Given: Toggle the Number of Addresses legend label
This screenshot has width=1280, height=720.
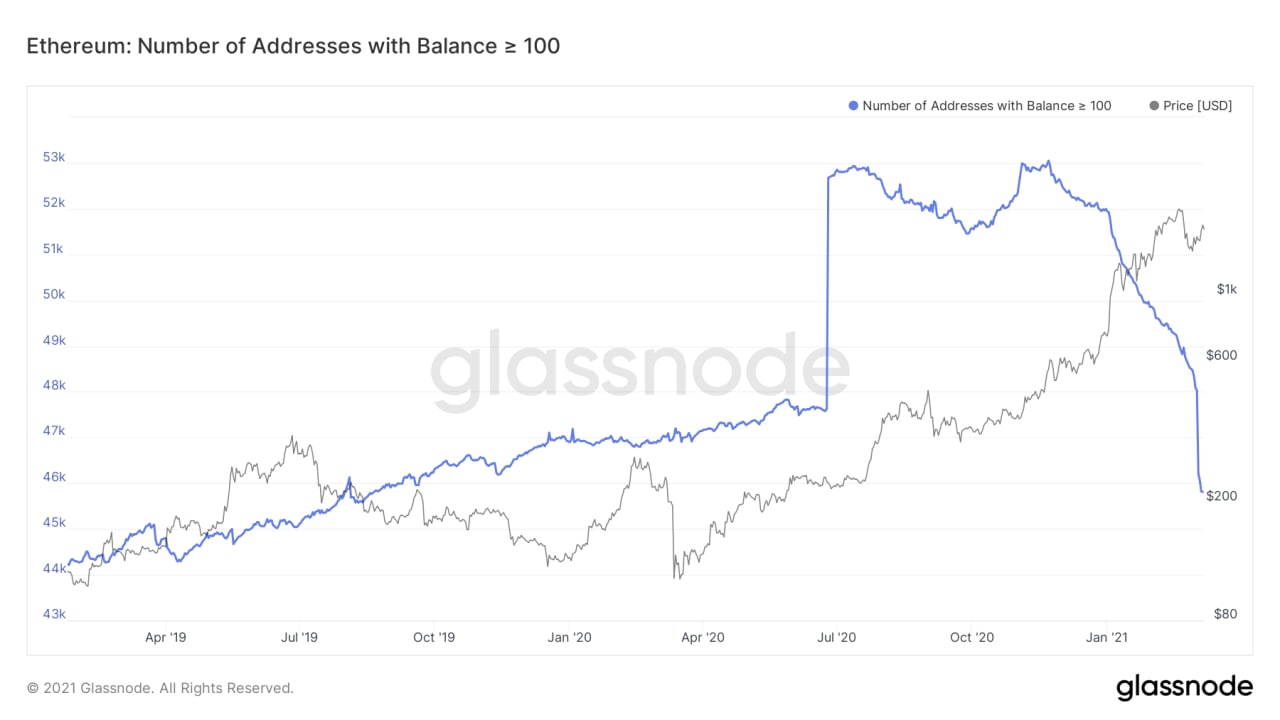Looking at the screenshot, I should (986, 106).
